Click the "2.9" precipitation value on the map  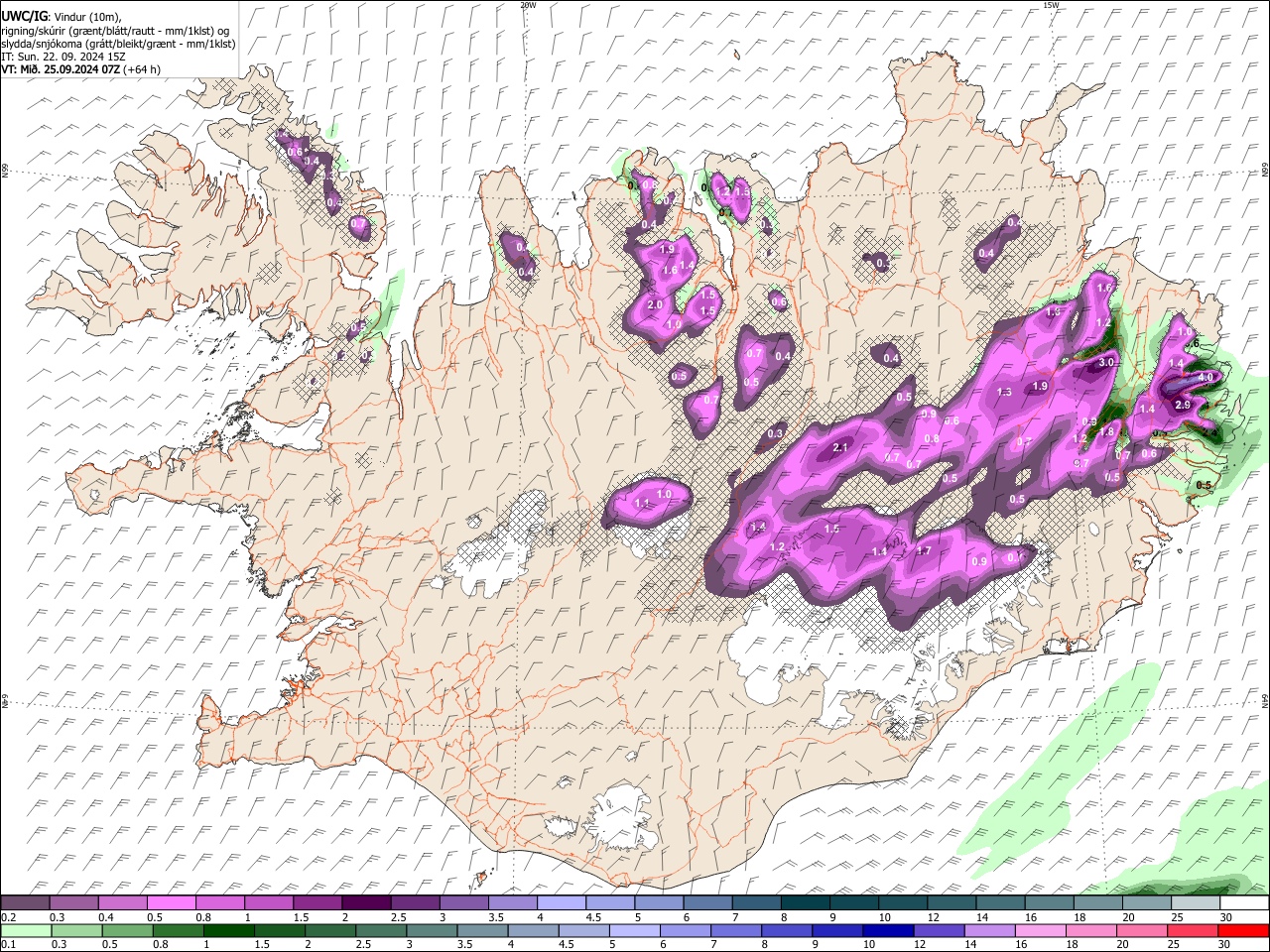[1183, 406]
